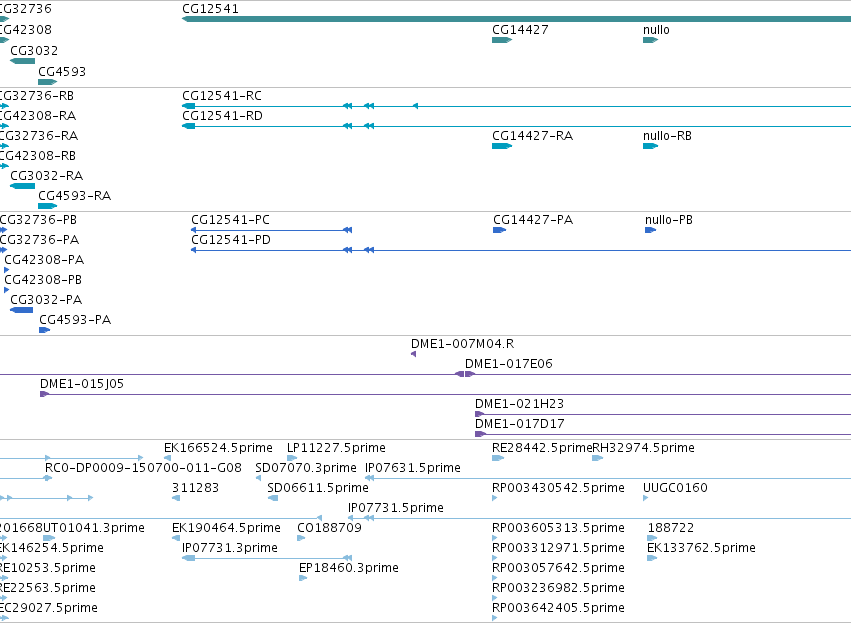This screenshot has height=623, width=851.
Task: Select the SD07070.3prime EST label
Action: (x=306, y=468)
